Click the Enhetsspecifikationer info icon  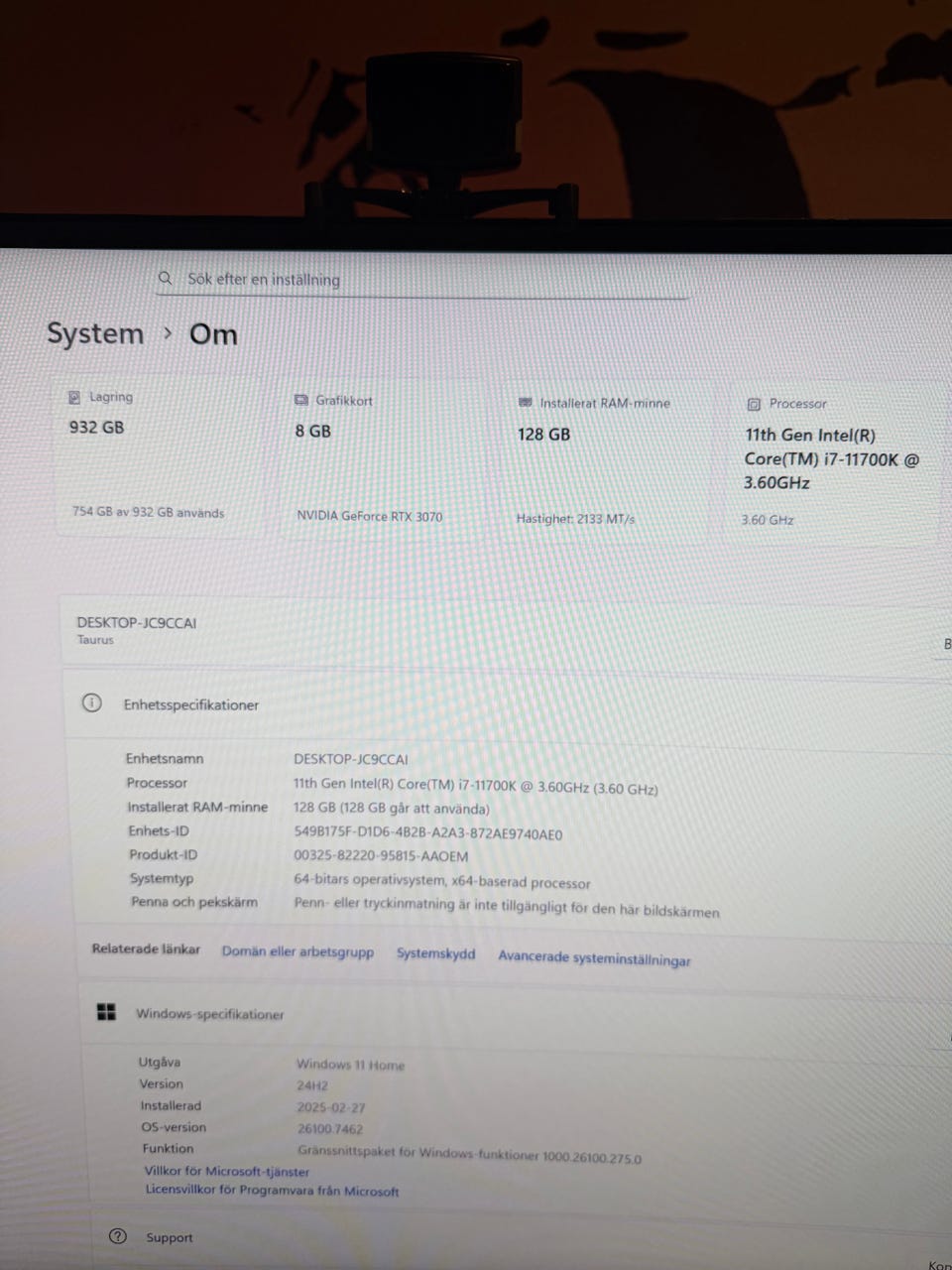pyautogui.click(x=91, y=703)
